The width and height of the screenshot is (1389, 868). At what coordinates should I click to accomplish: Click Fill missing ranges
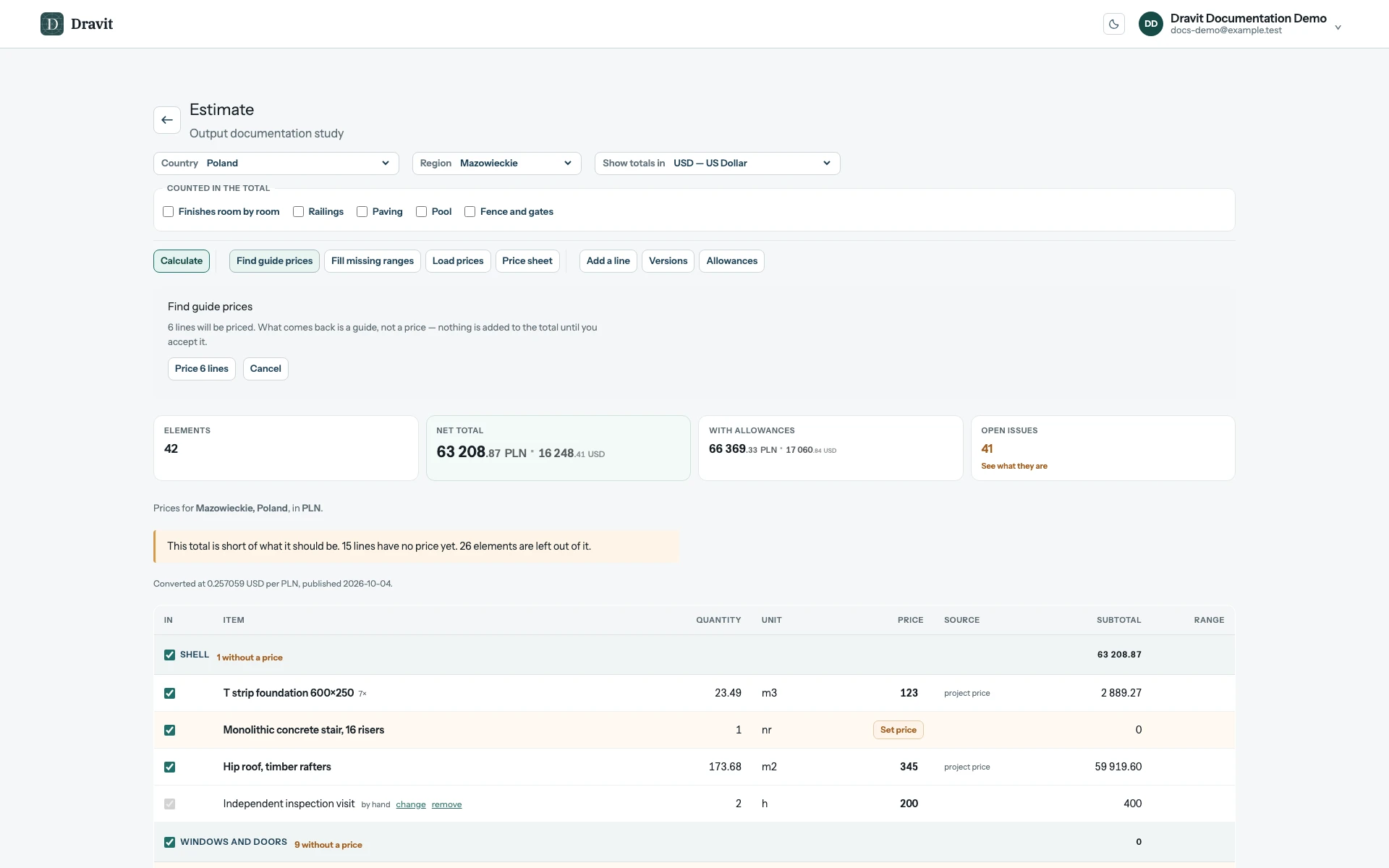pos(373,261)
